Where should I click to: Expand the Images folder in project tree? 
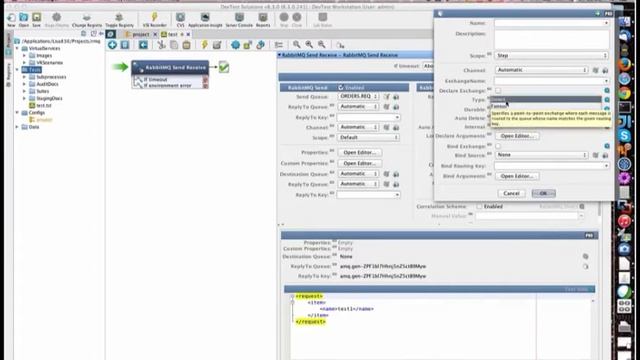24,56
